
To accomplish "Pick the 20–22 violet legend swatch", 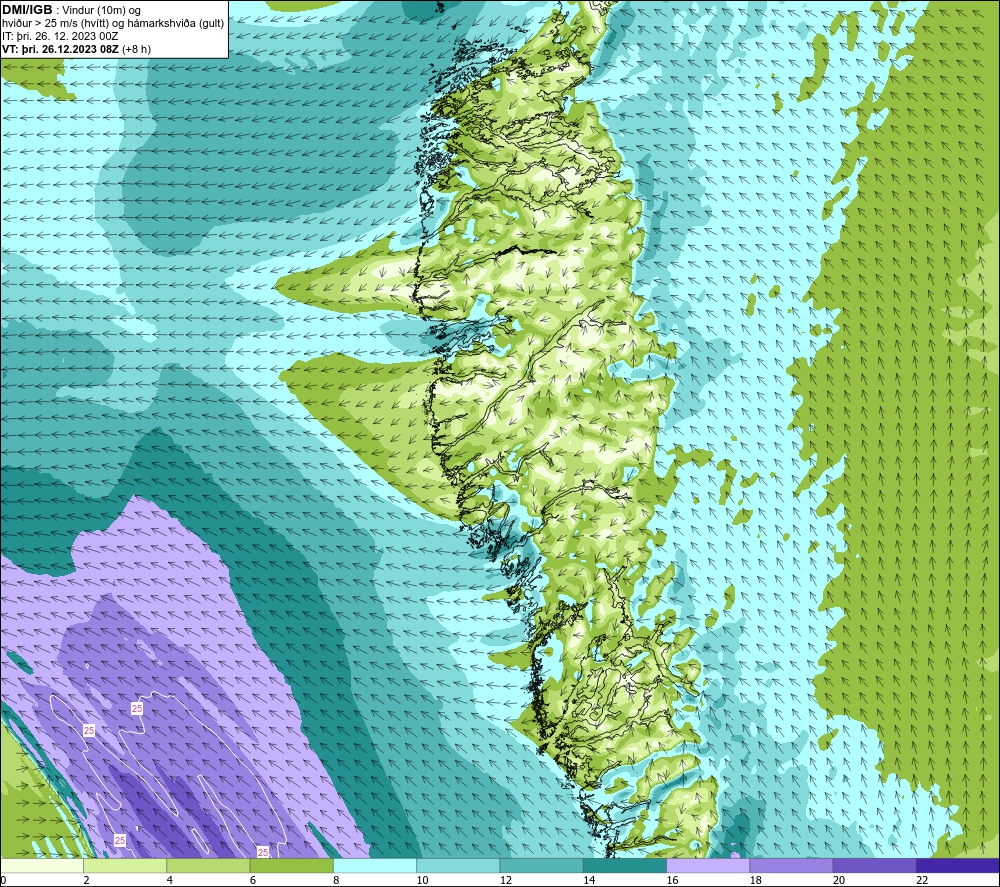I will pyautogui.click(x=874, y=865).
